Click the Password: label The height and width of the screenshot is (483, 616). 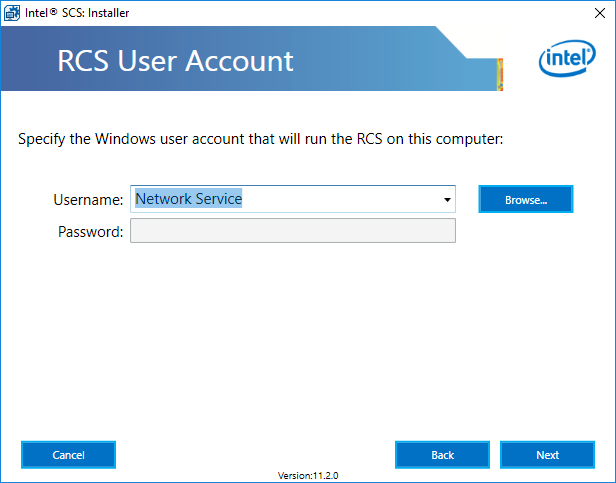(x=91, y=231)
